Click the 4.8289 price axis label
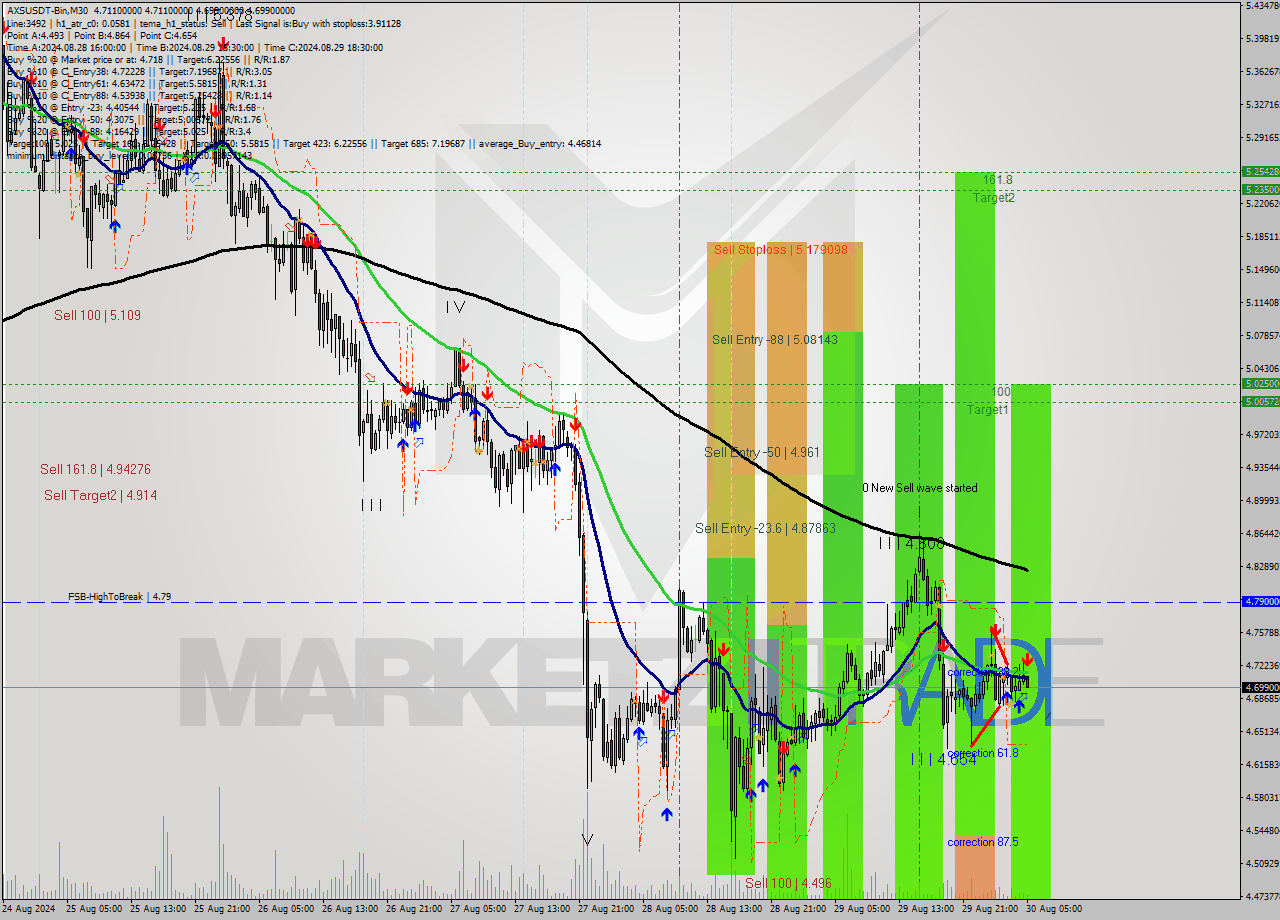1280x920 pixels. coord(1262,567)
